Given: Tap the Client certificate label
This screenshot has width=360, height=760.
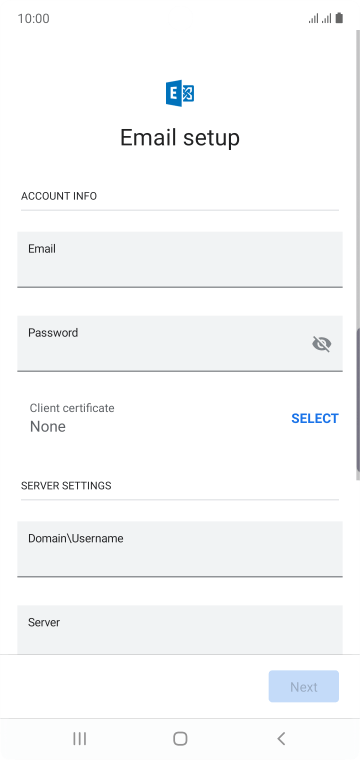Looking at the screenshot, I should coord(72,408).
